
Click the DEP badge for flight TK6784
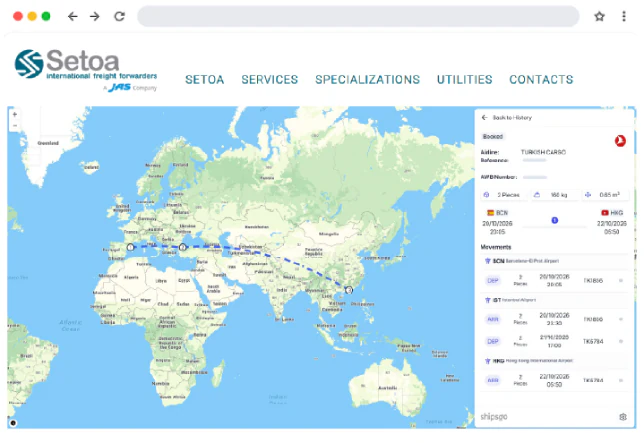[x=492, y=341]
